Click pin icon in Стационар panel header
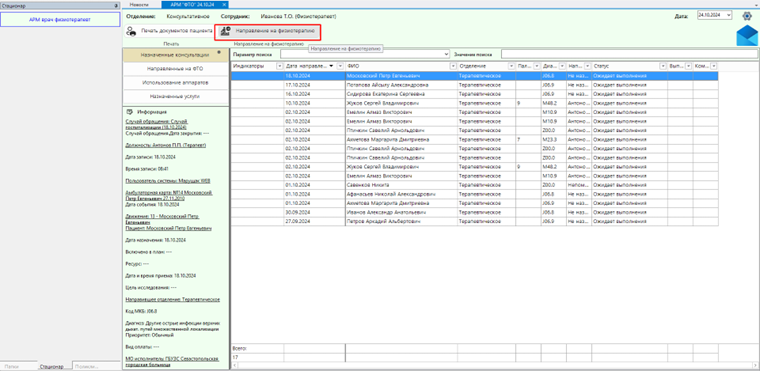Image resolution: width=760 pixels, height=371 pixels. (115, 5)
